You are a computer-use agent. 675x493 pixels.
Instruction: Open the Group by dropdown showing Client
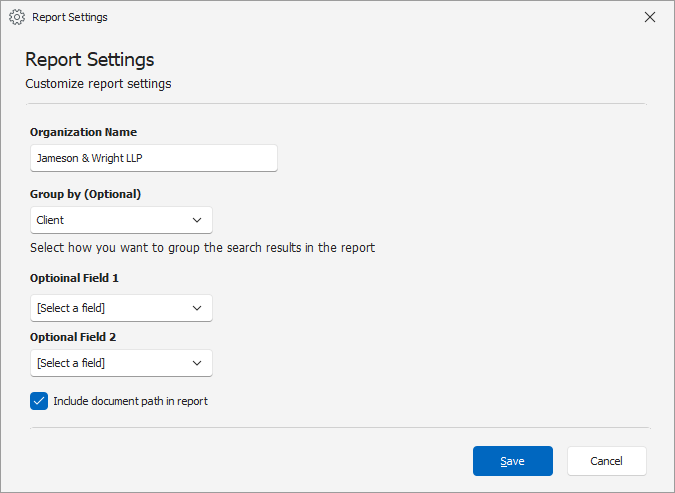pyautogui.click(x=121, y=220)
